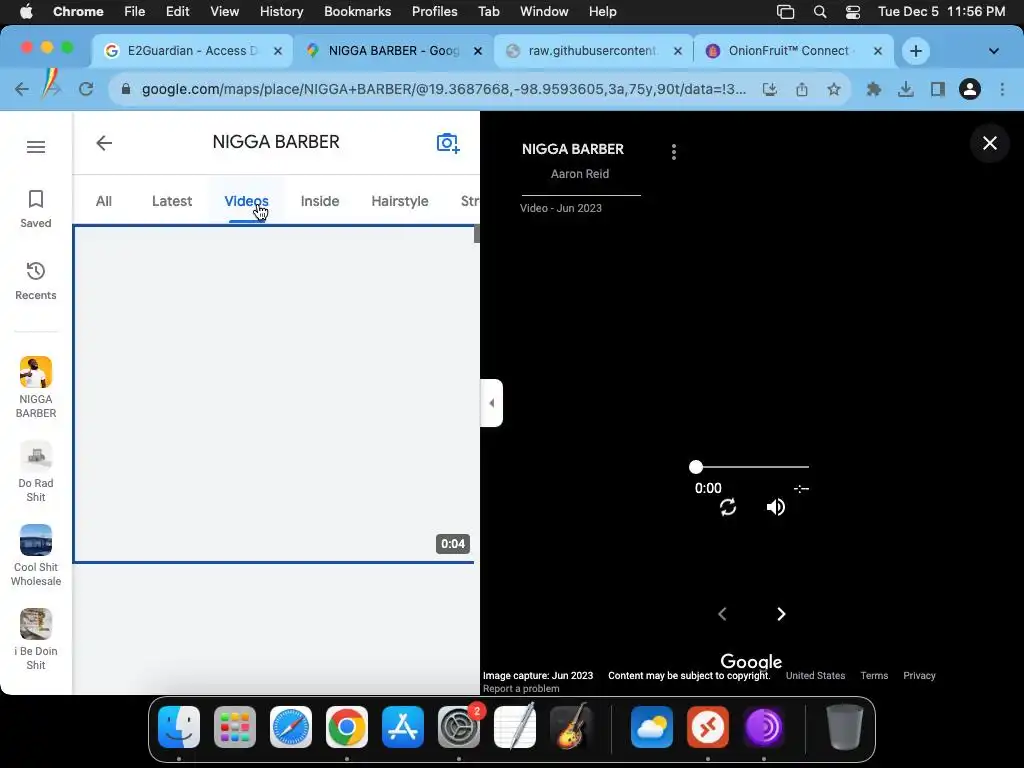The height and width of the screenshot is (768, 1024).
Task: Open Cool Shit Wholesale recent place
Action: tap(36, 556)
